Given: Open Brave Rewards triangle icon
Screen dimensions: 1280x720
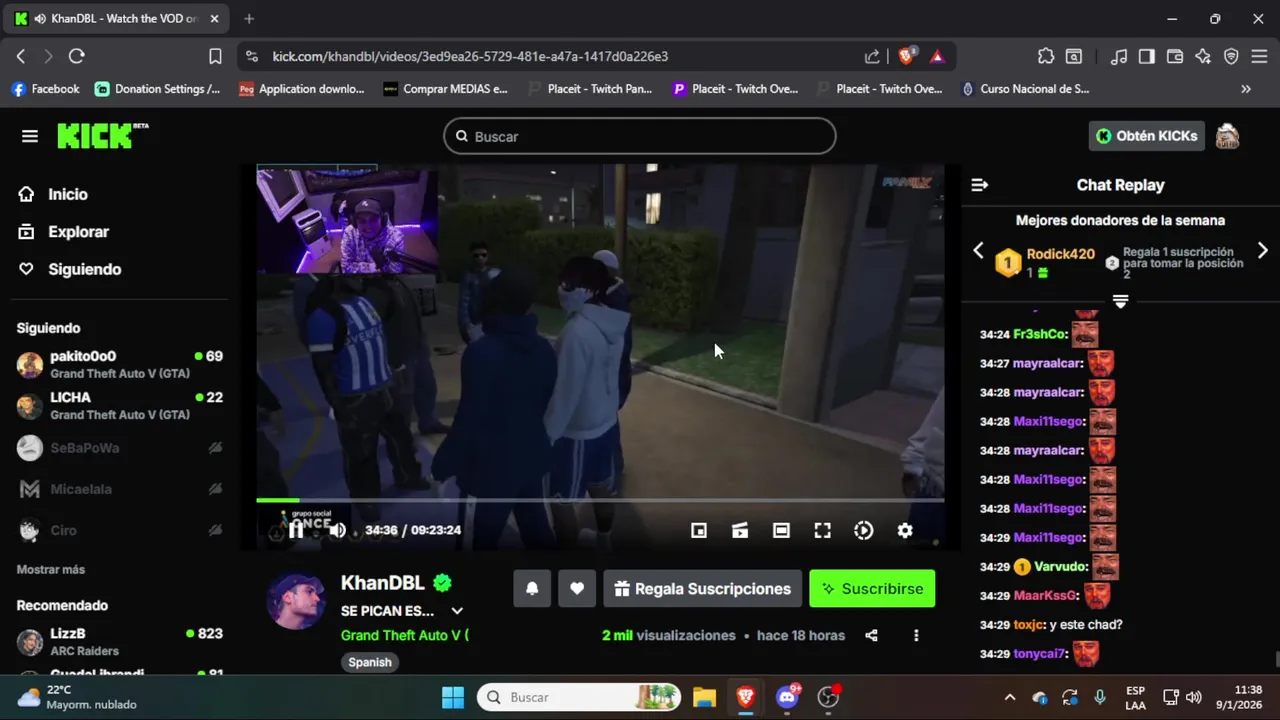Looking at the screenshot, I should pyautogui.click(x=937, y=56).
